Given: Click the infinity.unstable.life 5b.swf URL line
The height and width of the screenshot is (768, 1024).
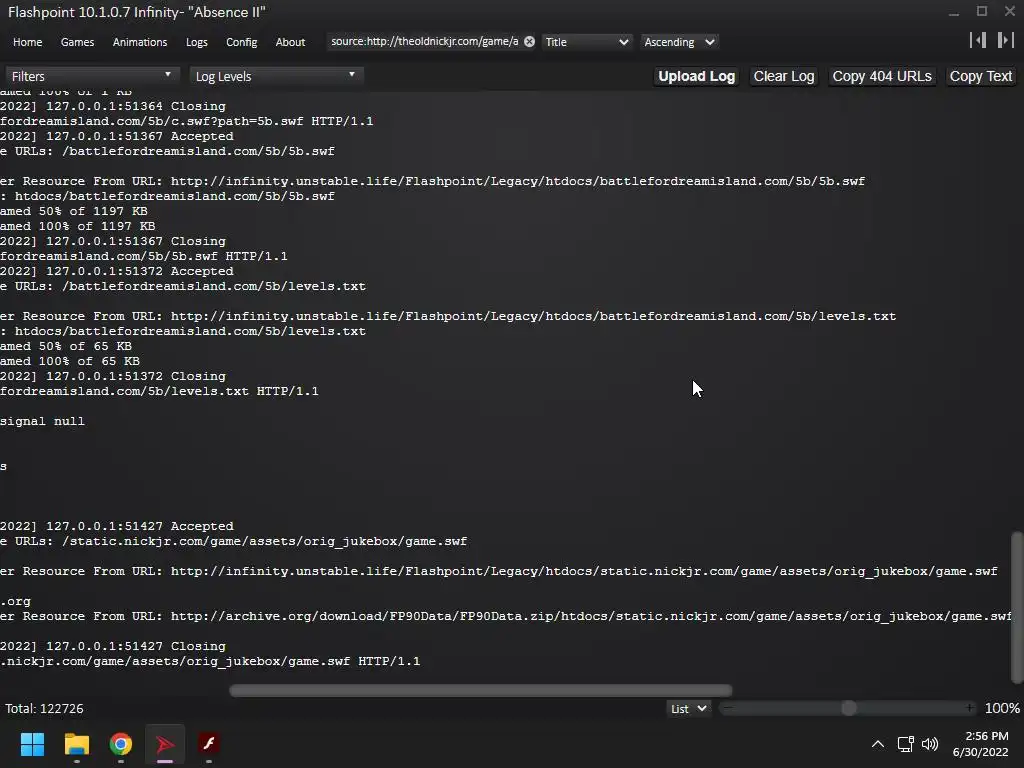Looking at the screenshot, I should 432,181.
